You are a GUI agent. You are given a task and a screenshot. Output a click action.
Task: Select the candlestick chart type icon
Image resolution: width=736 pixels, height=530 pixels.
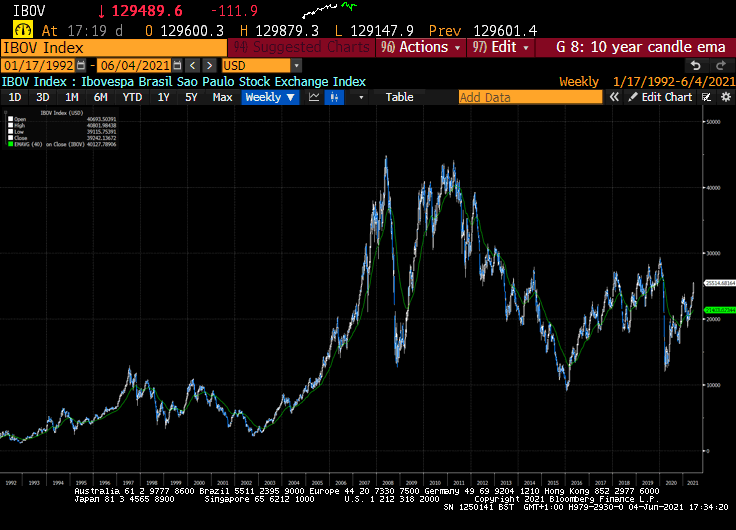pos(334,97)
